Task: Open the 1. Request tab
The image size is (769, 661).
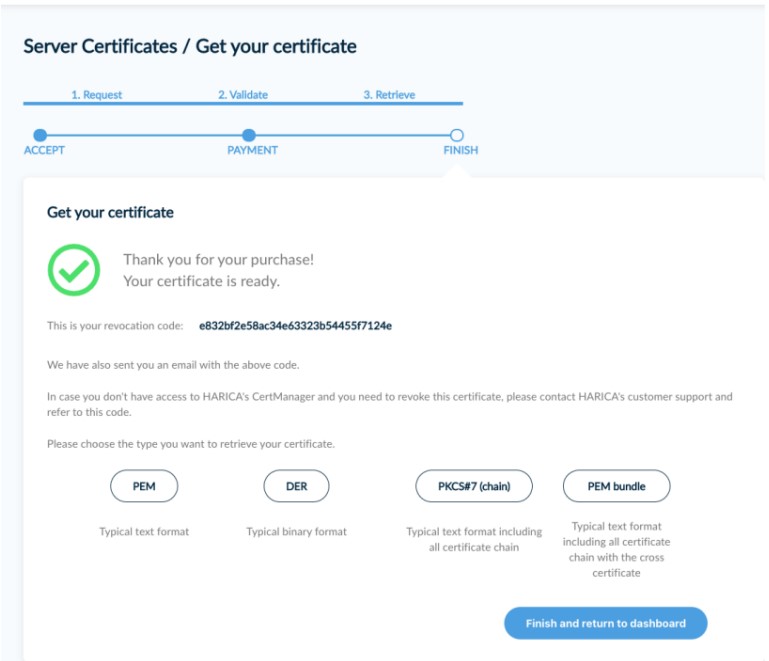Action: click(97, 95)
